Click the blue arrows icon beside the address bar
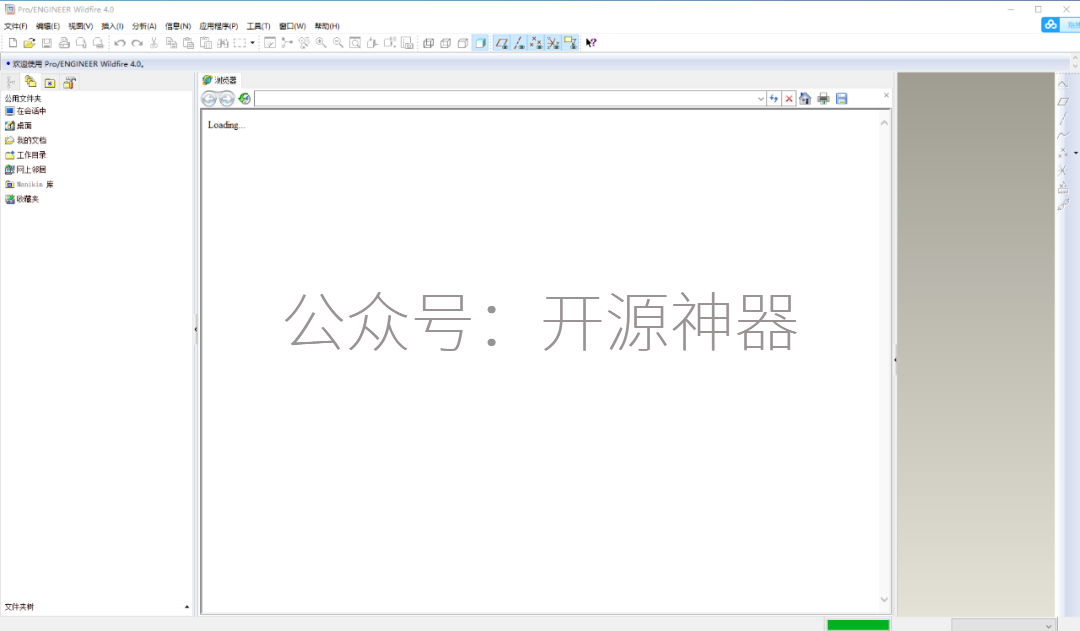 point(774,99)
